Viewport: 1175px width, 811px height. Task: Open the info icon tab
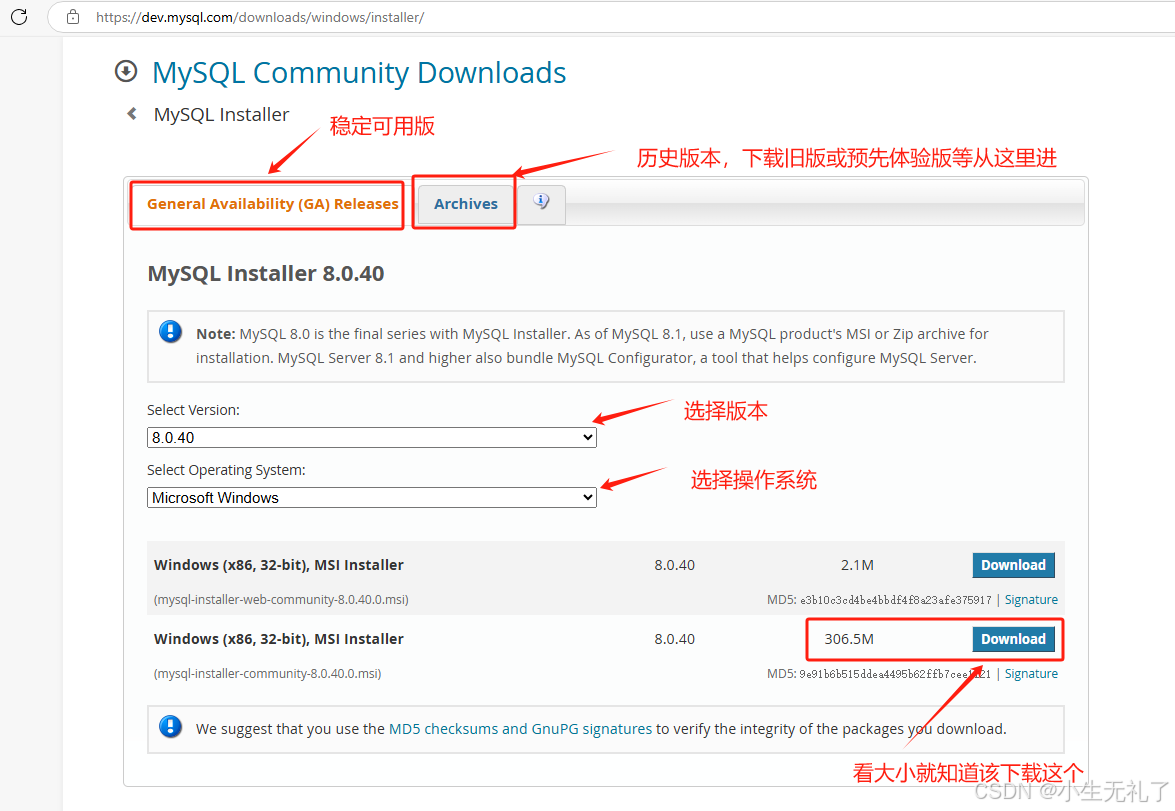(541, 202)
